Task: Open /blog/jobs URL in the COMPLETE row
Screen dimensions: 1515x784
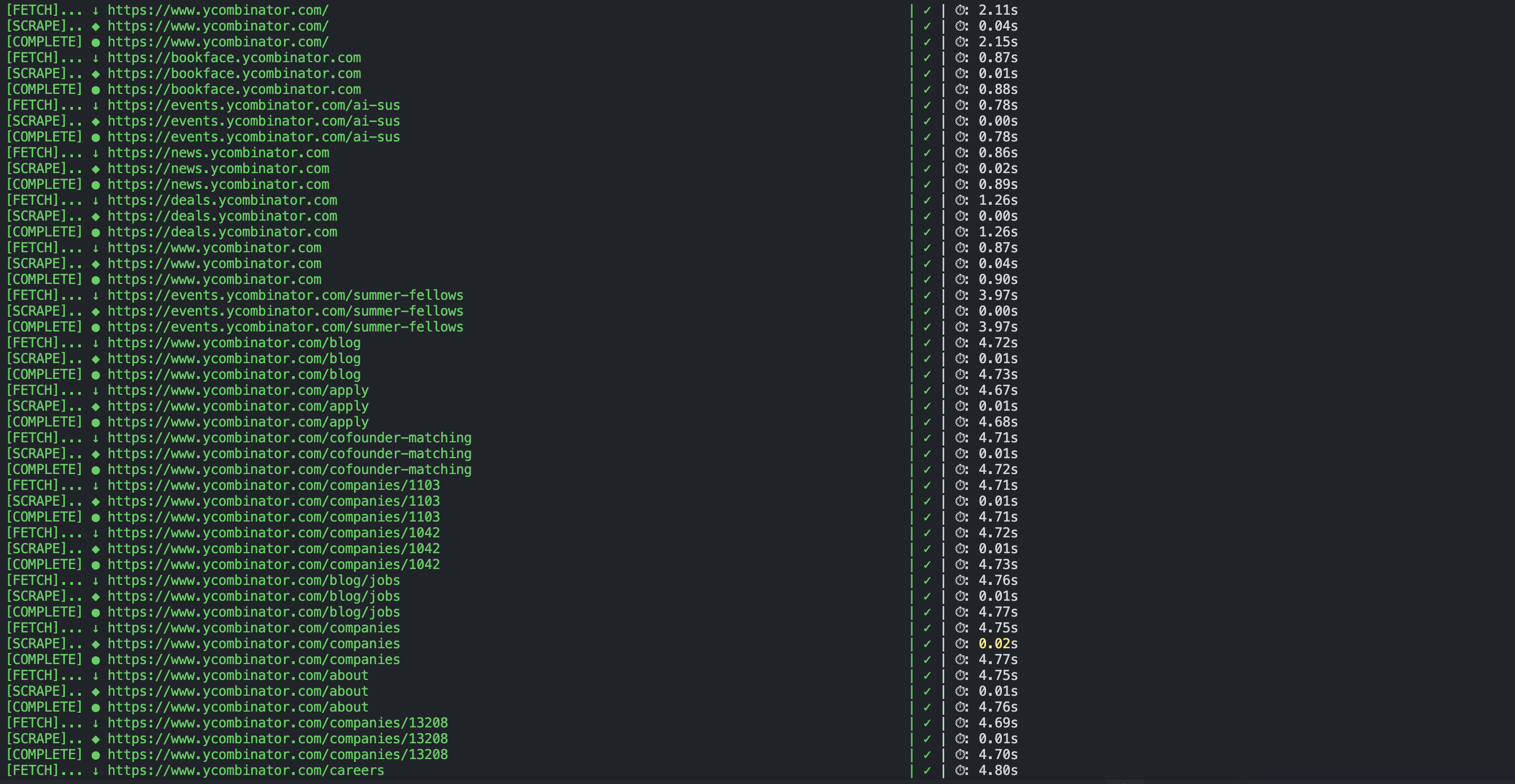Action: point(253,612)
